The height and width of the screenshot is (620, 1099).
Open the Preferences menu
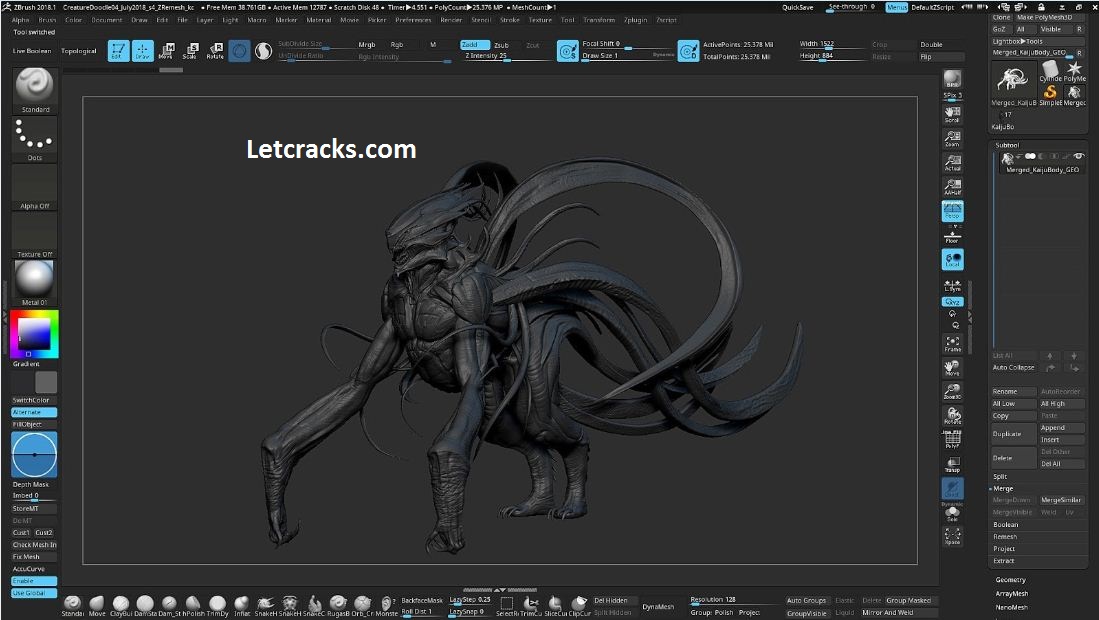point(413,20)
